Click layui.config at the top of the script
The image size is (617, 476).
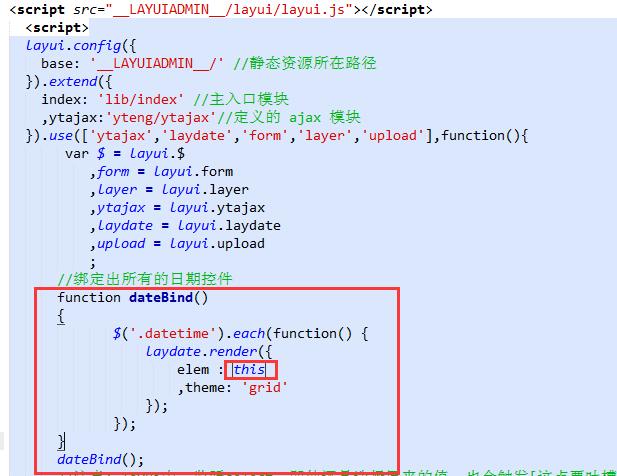pyautogui.click(x=73, y=46)
